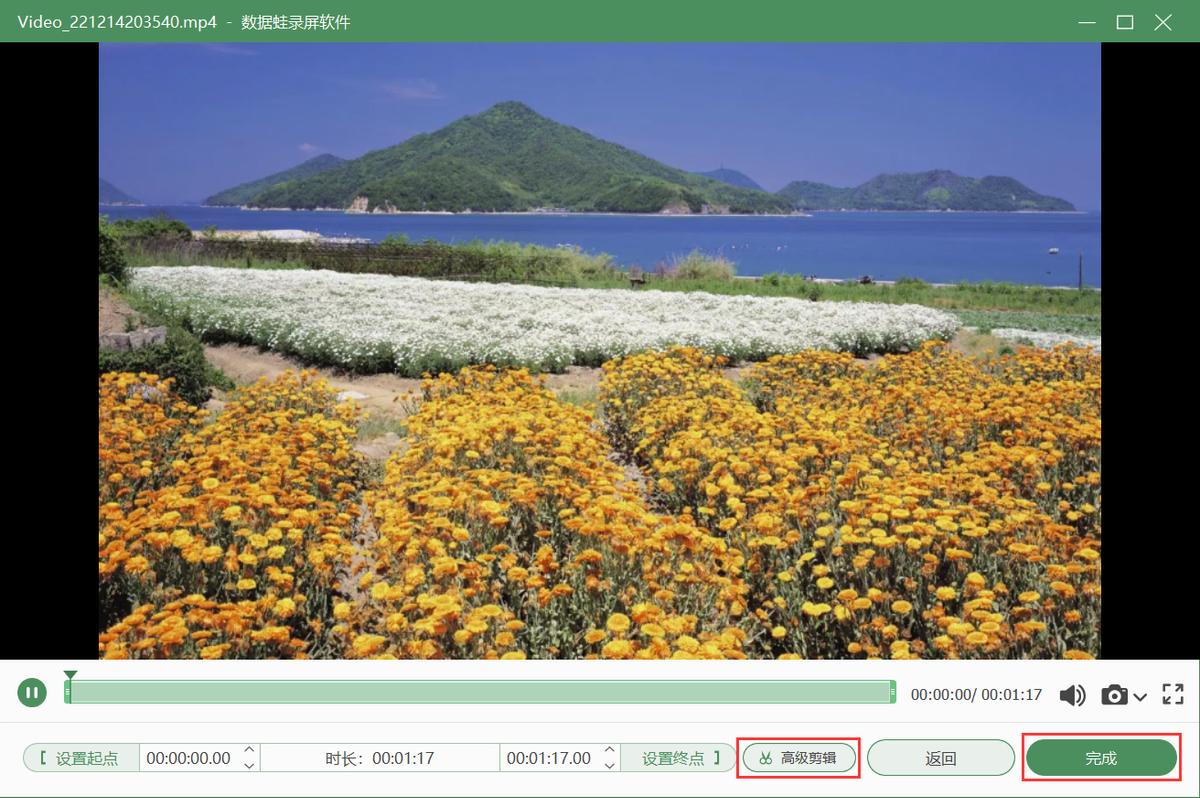Click the scissors icon on 高级剪辑 button
This screenshot has height=798, width=1200.
[x=764, y=757]
